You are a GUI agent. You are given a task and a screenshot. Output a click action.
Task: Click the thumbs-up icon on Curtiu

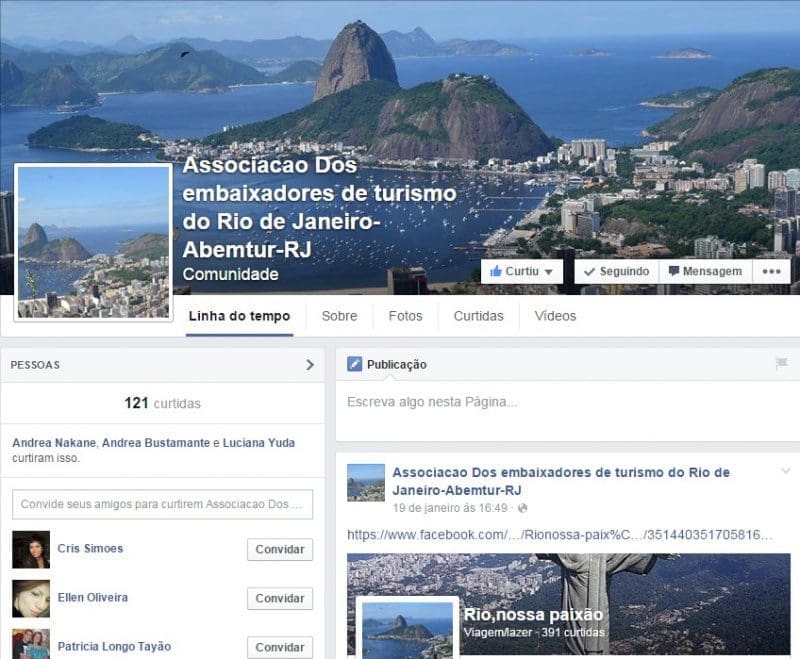[x=495, y=271]
